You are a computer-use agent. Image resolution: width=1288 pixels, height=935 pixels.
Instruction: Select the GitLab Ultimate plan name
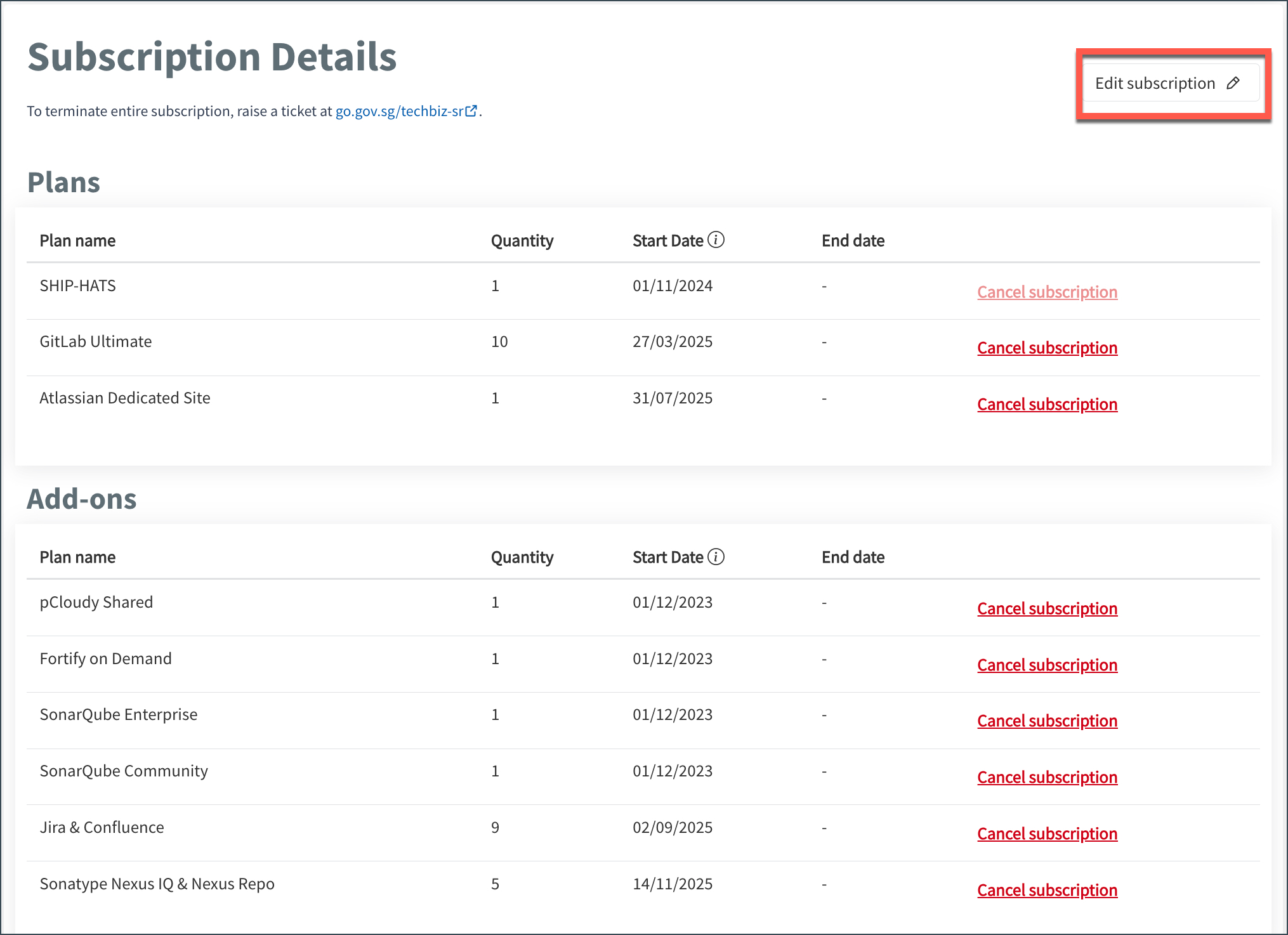click(x=96, y=341)
